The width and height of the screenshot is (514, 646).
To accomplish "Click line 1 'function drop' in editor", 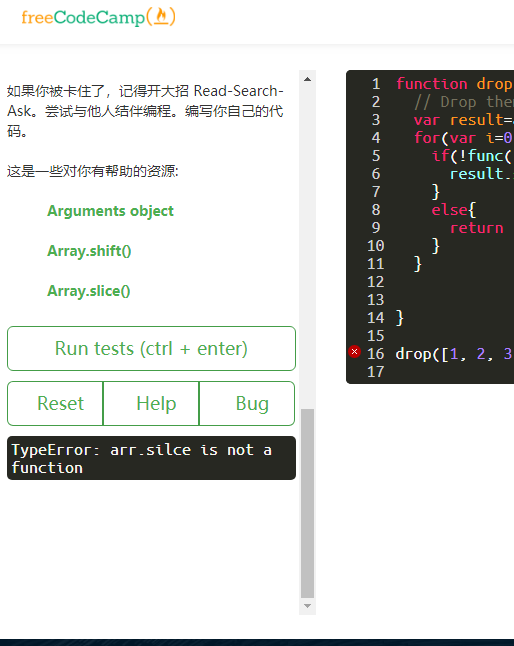I will point(454,84).
